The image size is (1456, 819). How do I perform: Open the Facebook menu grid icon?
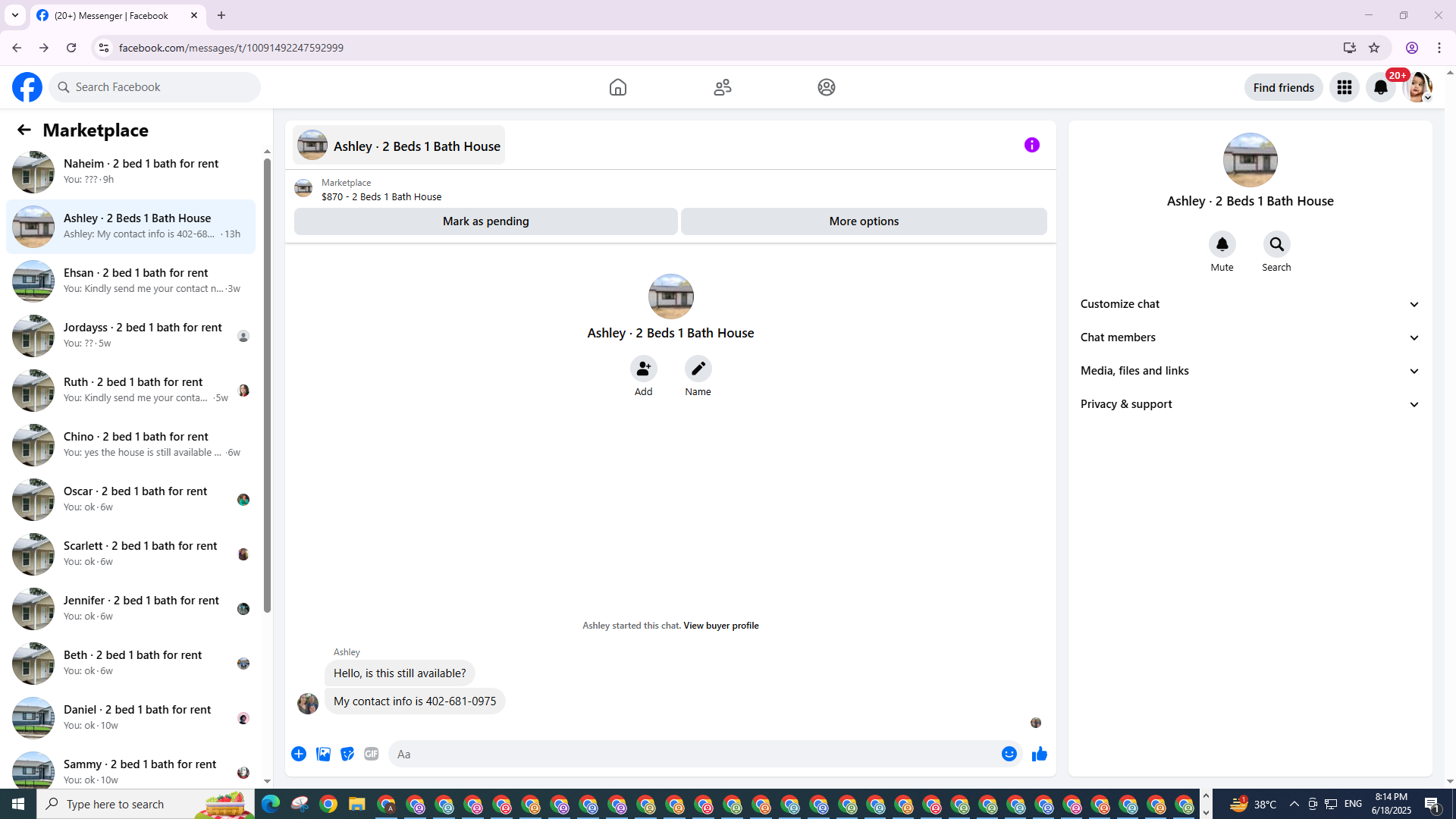[1345, 87]
